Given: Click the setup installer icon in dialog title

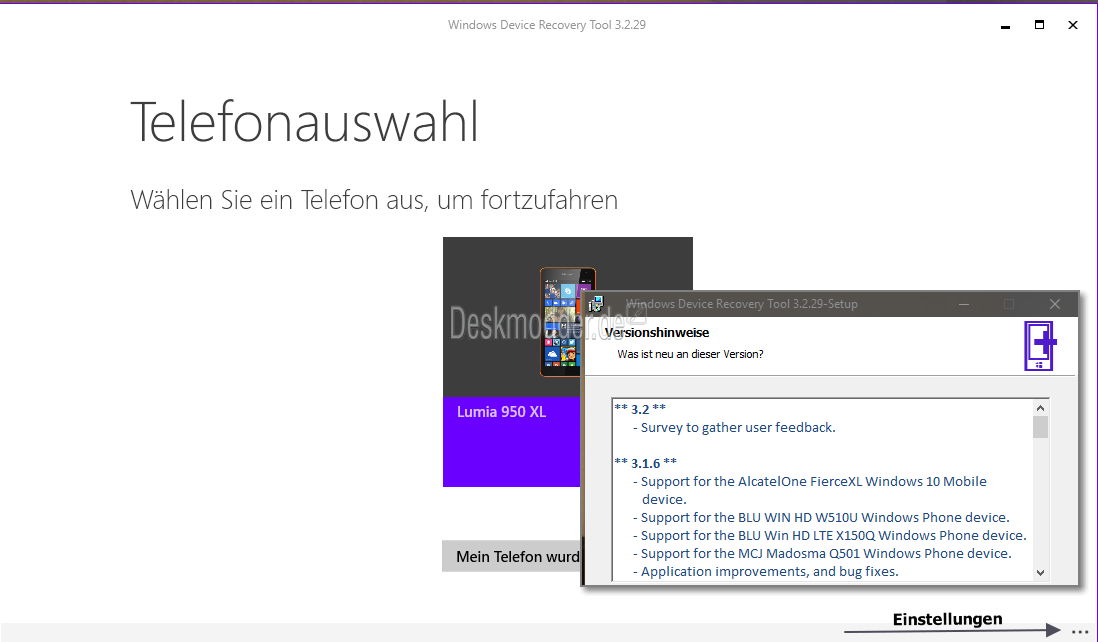Looking at the screenshot, I should coord(596,304).
